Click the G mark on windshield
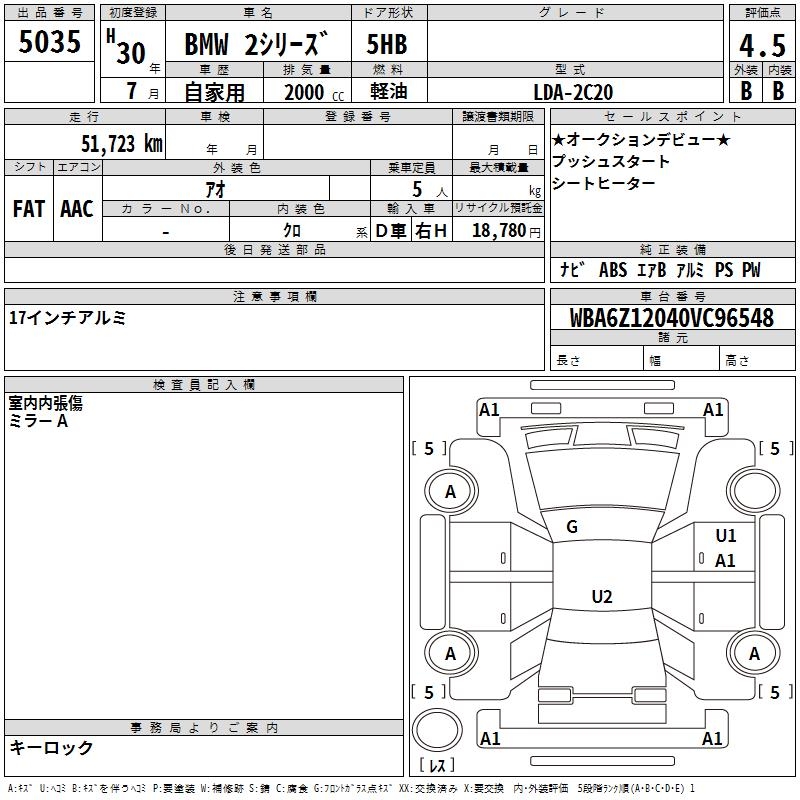Screen dimensions: 800x800 (x=572, y=527)
